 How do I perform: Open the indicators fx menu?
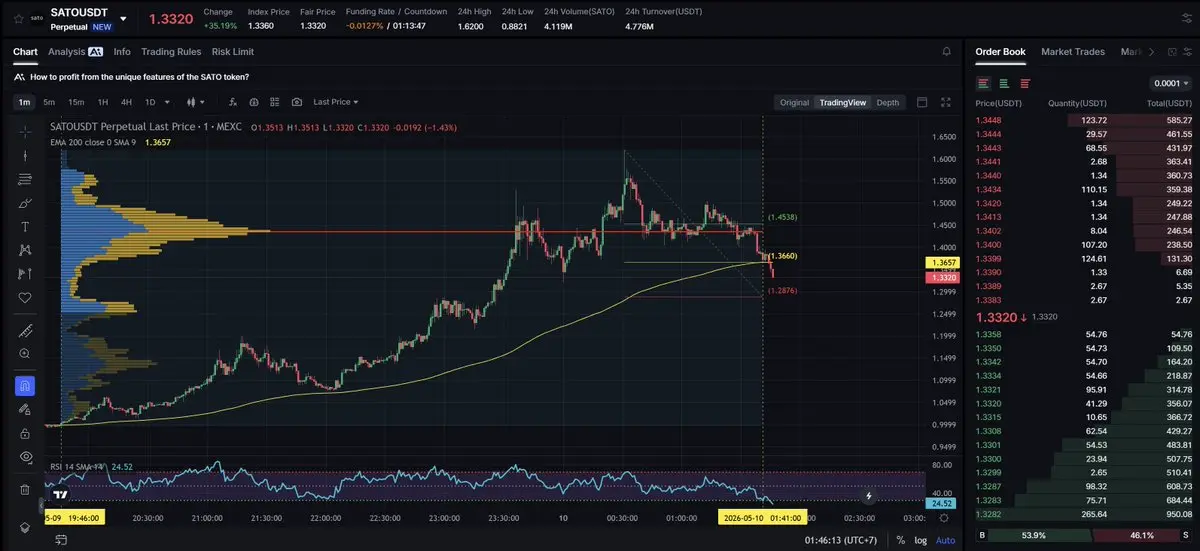tap(233, 102)
